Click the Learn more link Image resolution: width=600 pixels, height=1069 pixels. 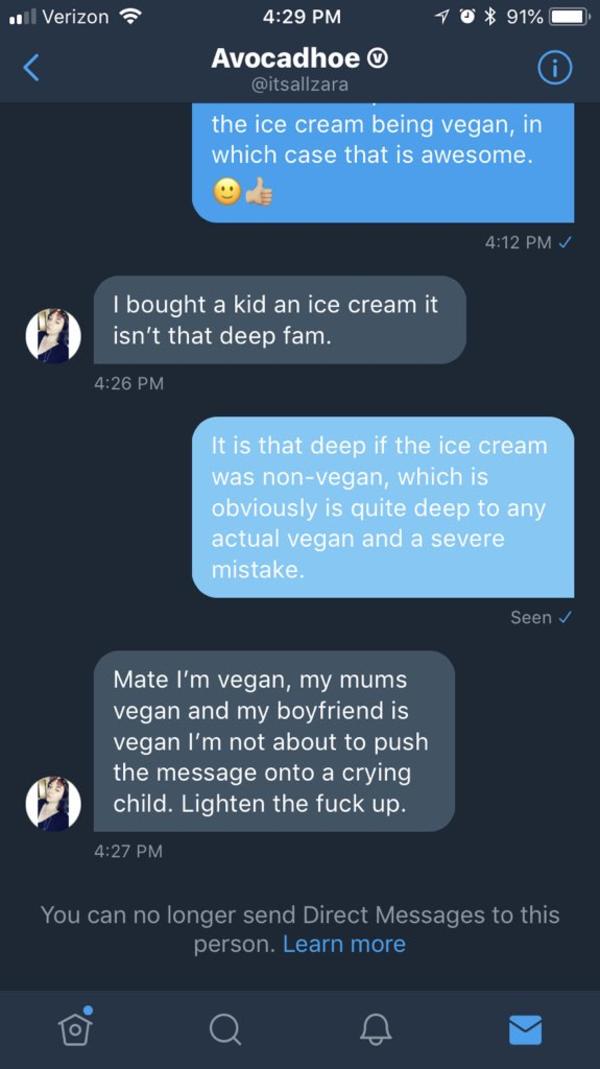(x=344, y=944)
